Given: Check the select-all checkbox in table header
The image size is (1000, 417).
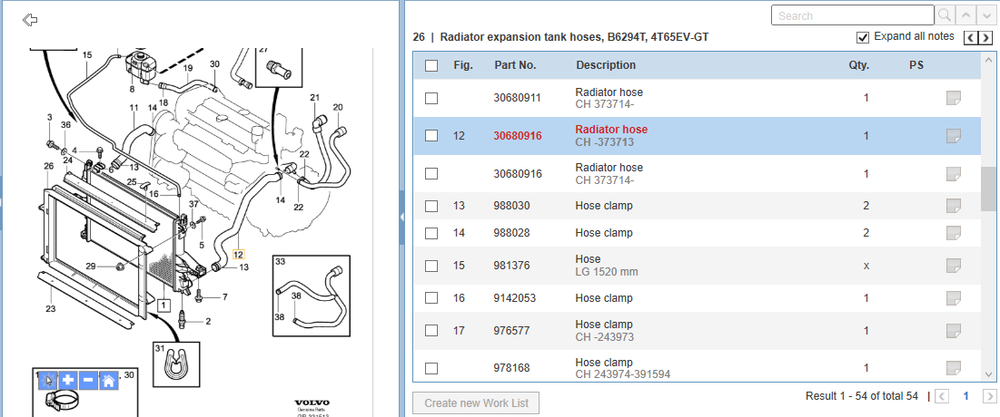Looking at the screenshot, I should coord(431,66).
